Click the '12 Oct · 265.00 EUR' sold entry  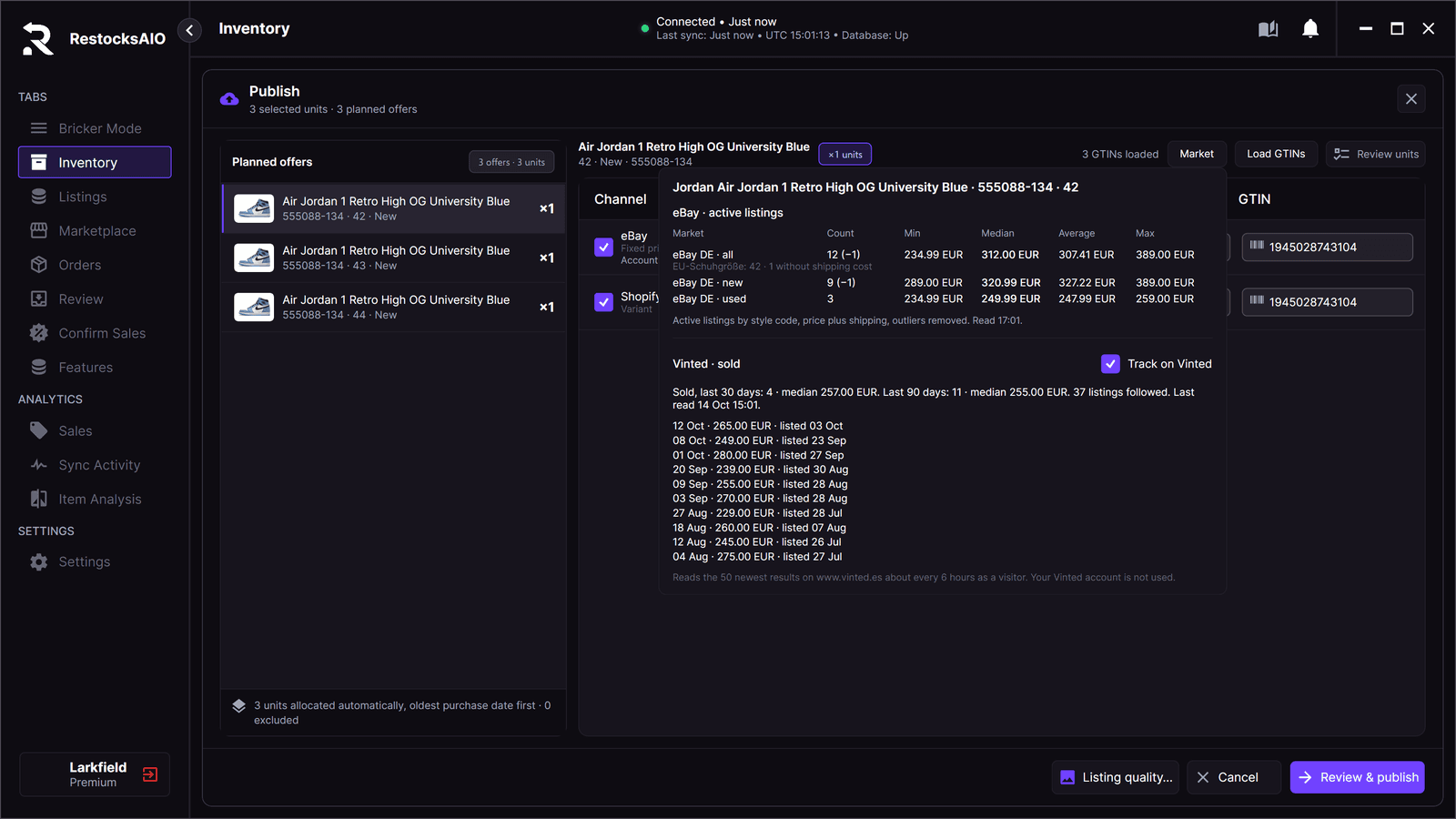tap(757, 426)
